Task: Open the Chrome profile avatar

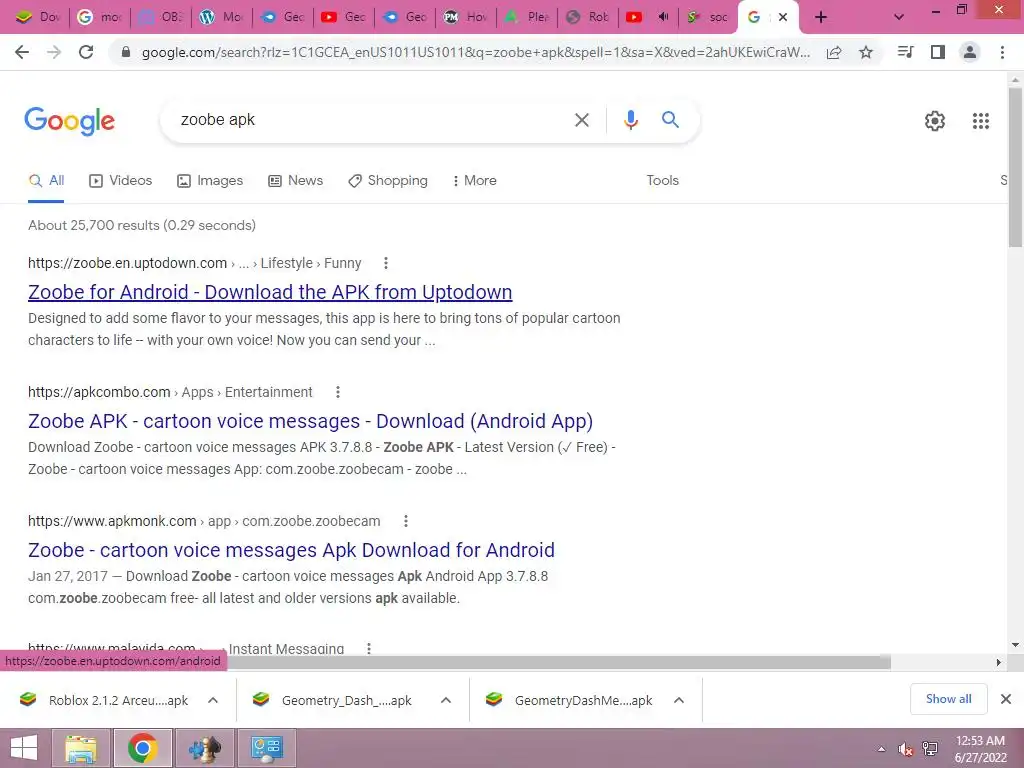Action: tap(970, 52)
